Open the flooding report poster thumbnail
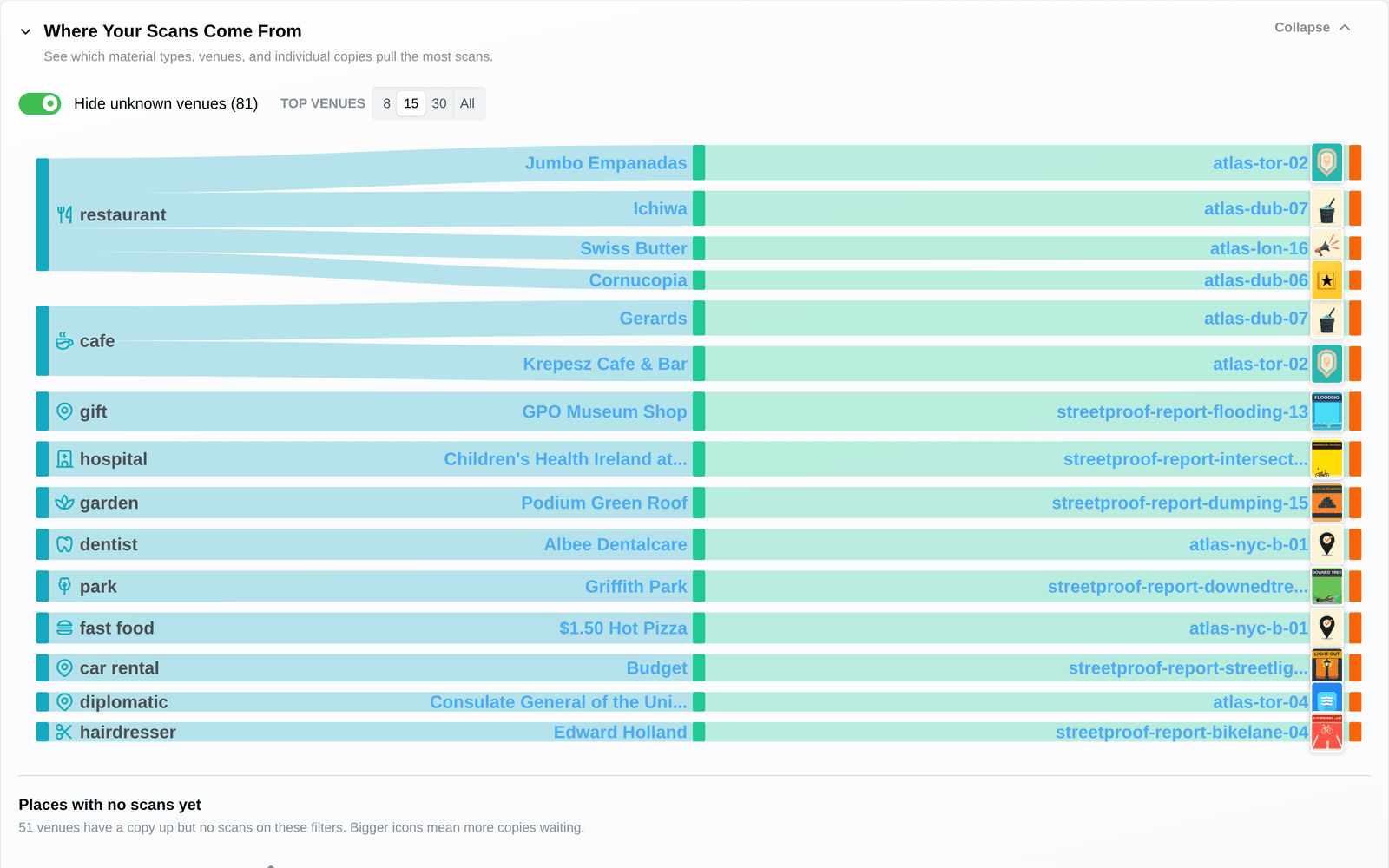Screen dimensions: 1389x868 coord(1326,411)
